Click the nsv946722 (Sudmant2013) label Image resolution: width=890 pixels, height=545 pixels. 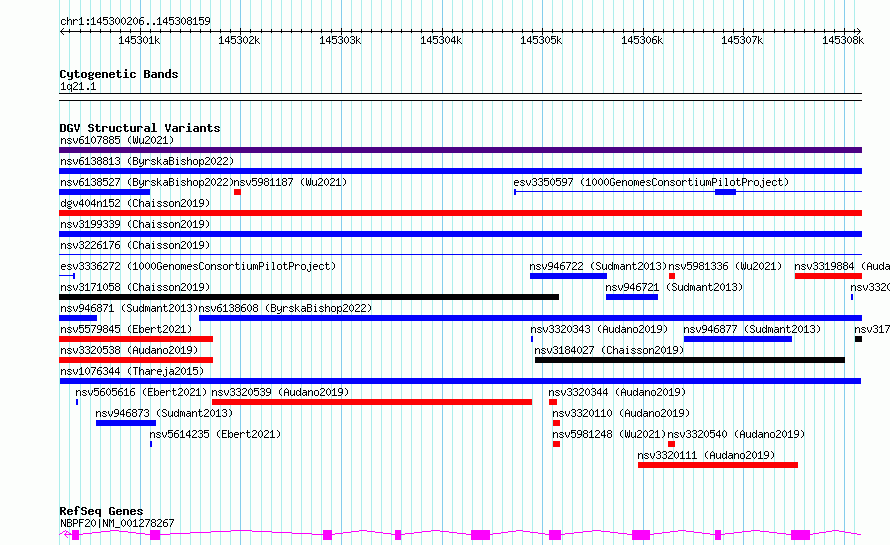(x=598, y=266)
